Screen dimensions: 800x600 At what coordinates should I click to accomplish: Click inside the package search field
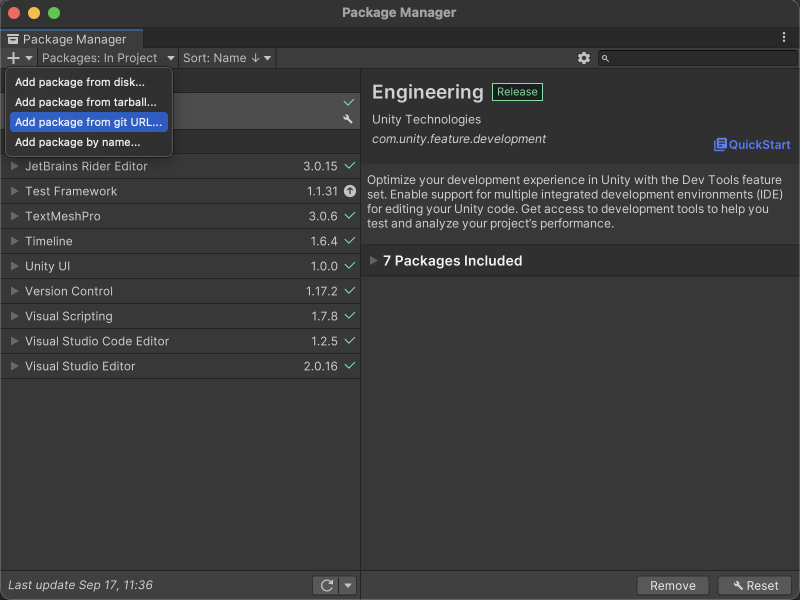[x=697, y=58]
